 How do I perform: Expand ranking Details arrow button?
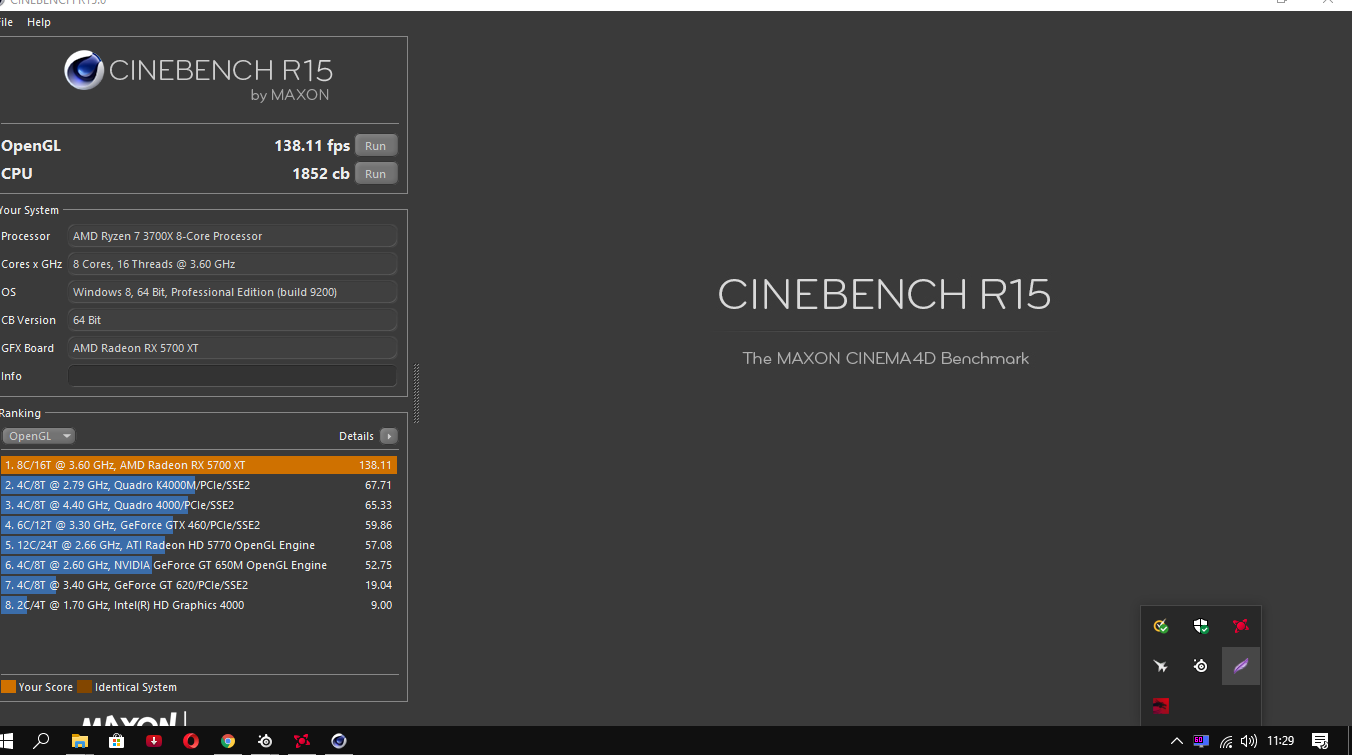coord(389,436)
